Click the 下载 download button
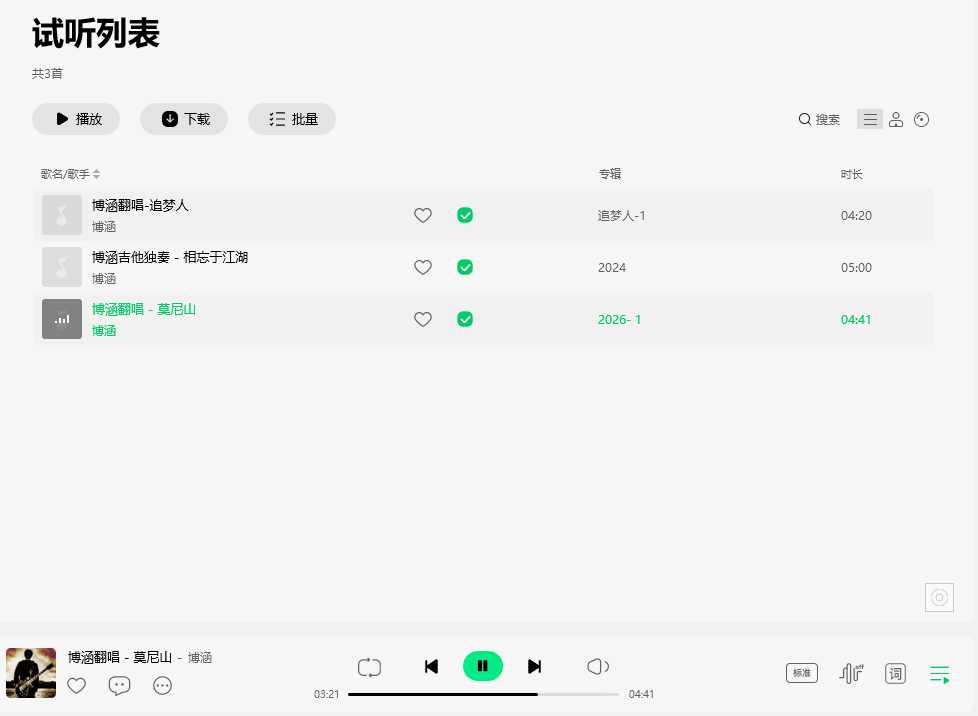The width and height of the screenshot is (978, 716). 184,119
